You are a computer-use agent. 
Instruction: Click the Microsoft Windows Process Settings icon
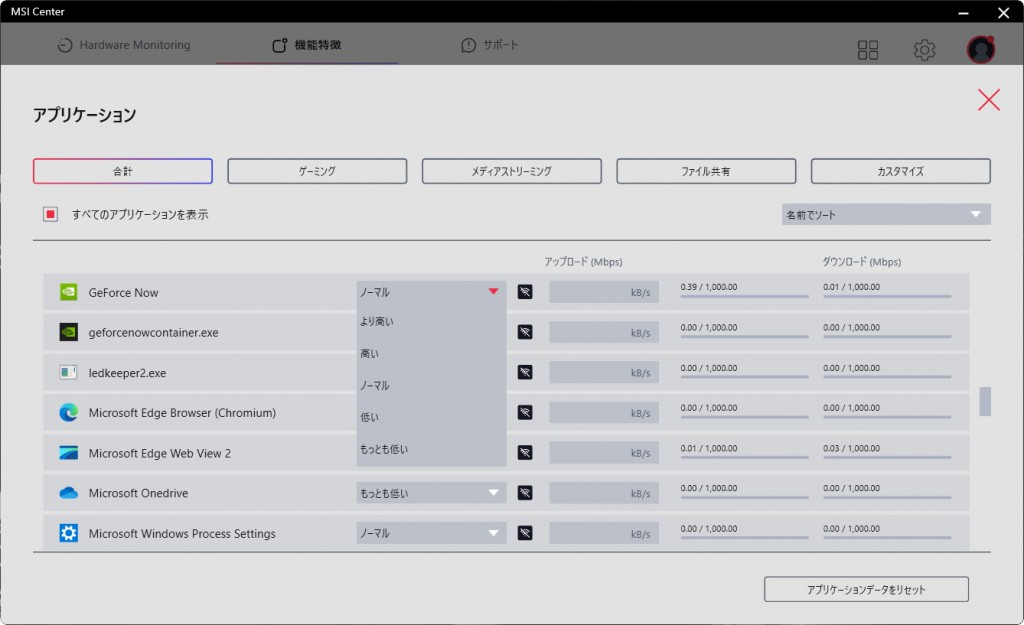pos(68,533)
